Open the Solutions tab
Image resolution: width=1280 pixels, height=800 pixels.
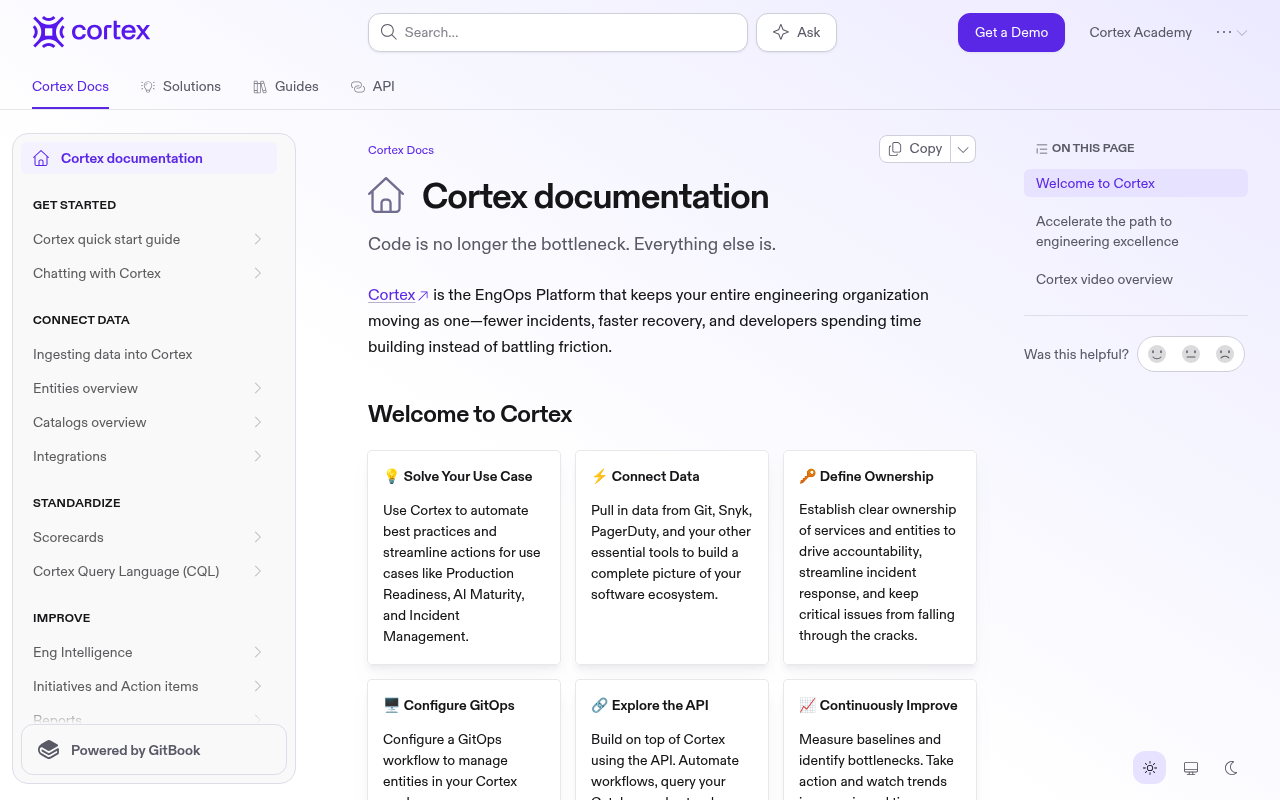tap(181, 87)
